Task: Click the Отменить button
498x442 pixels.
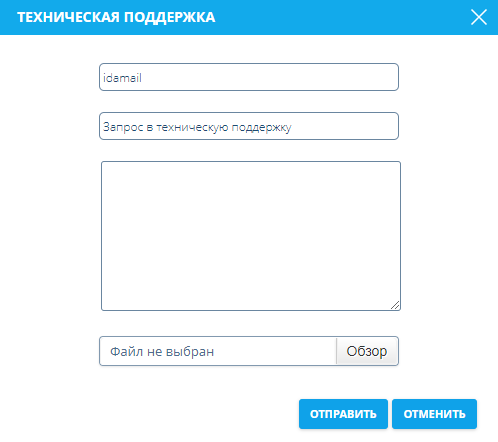Action: [434, 414]
